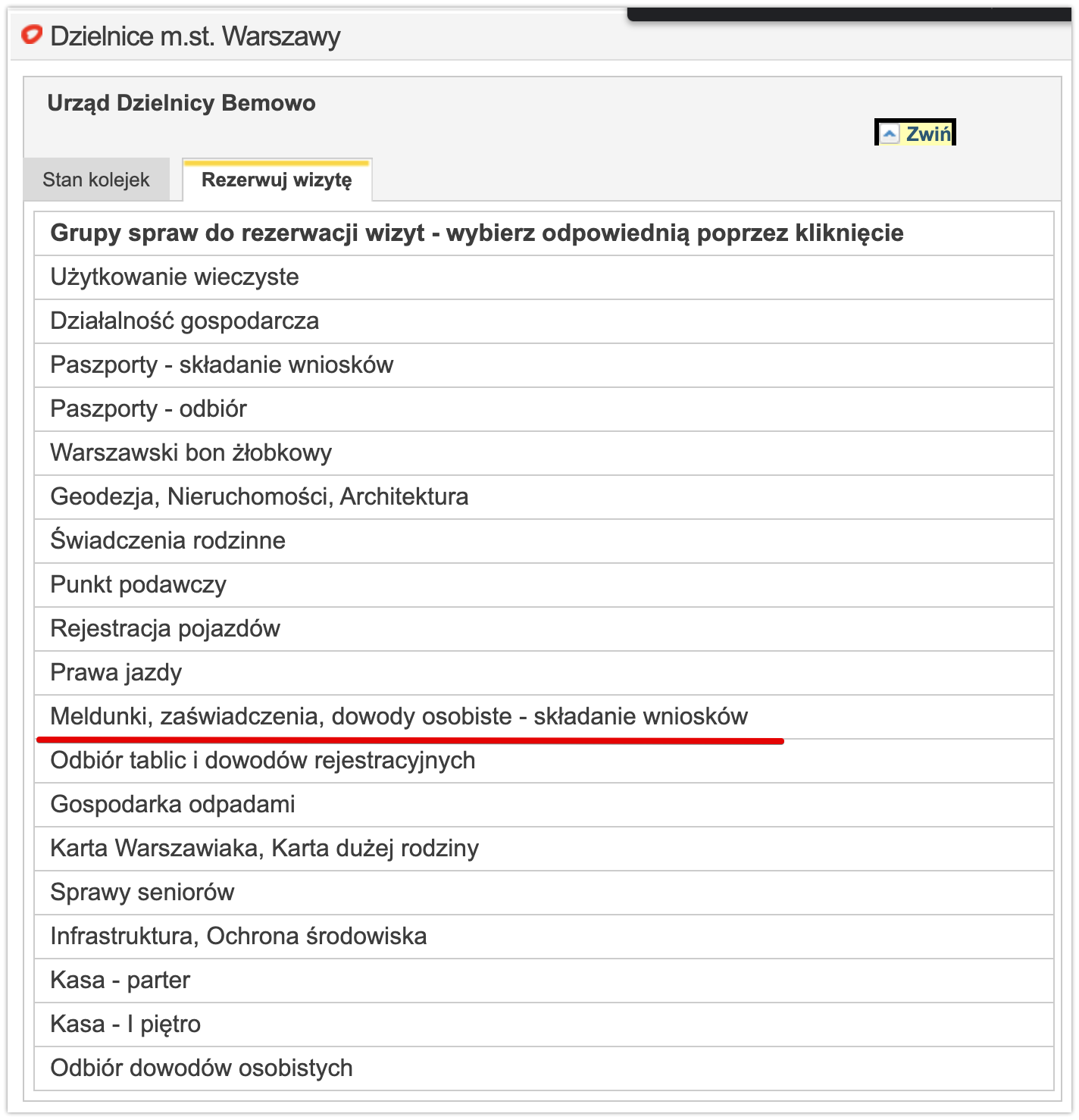Open Infrastruktura, Ochrona środowiska
Viewport: 1079px width, 1120px height.
point(544,937)
